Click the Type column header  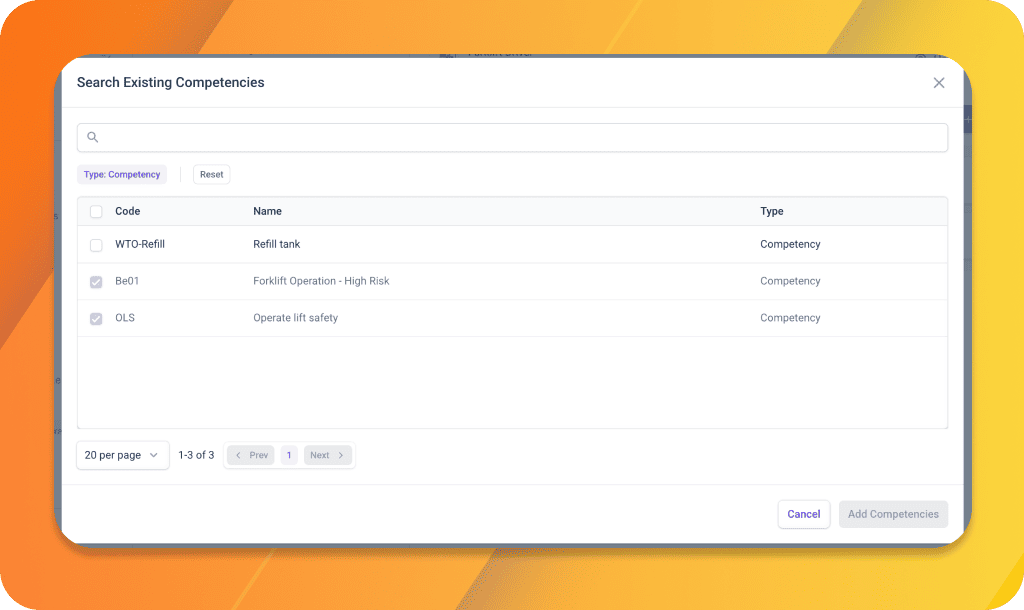pos(771,211)
